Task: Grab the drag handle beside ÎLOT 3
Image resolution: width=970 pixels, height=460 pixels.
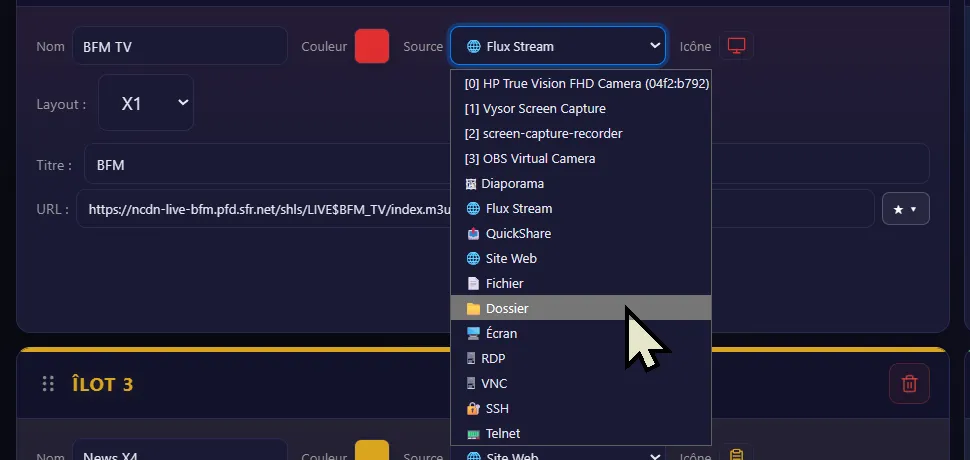Action: tap(48, 384)
